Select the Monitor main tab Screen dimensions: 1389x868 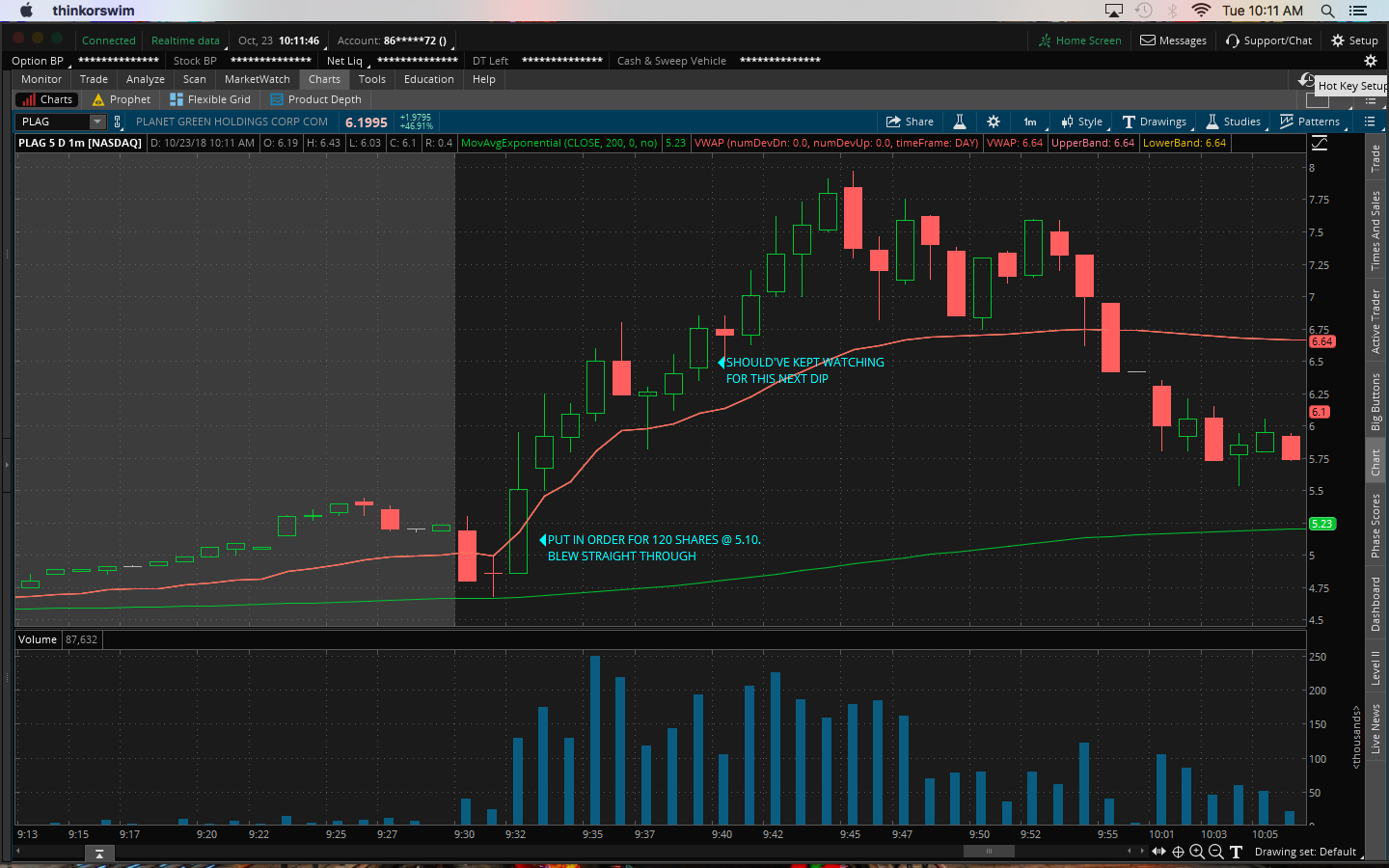41,79
